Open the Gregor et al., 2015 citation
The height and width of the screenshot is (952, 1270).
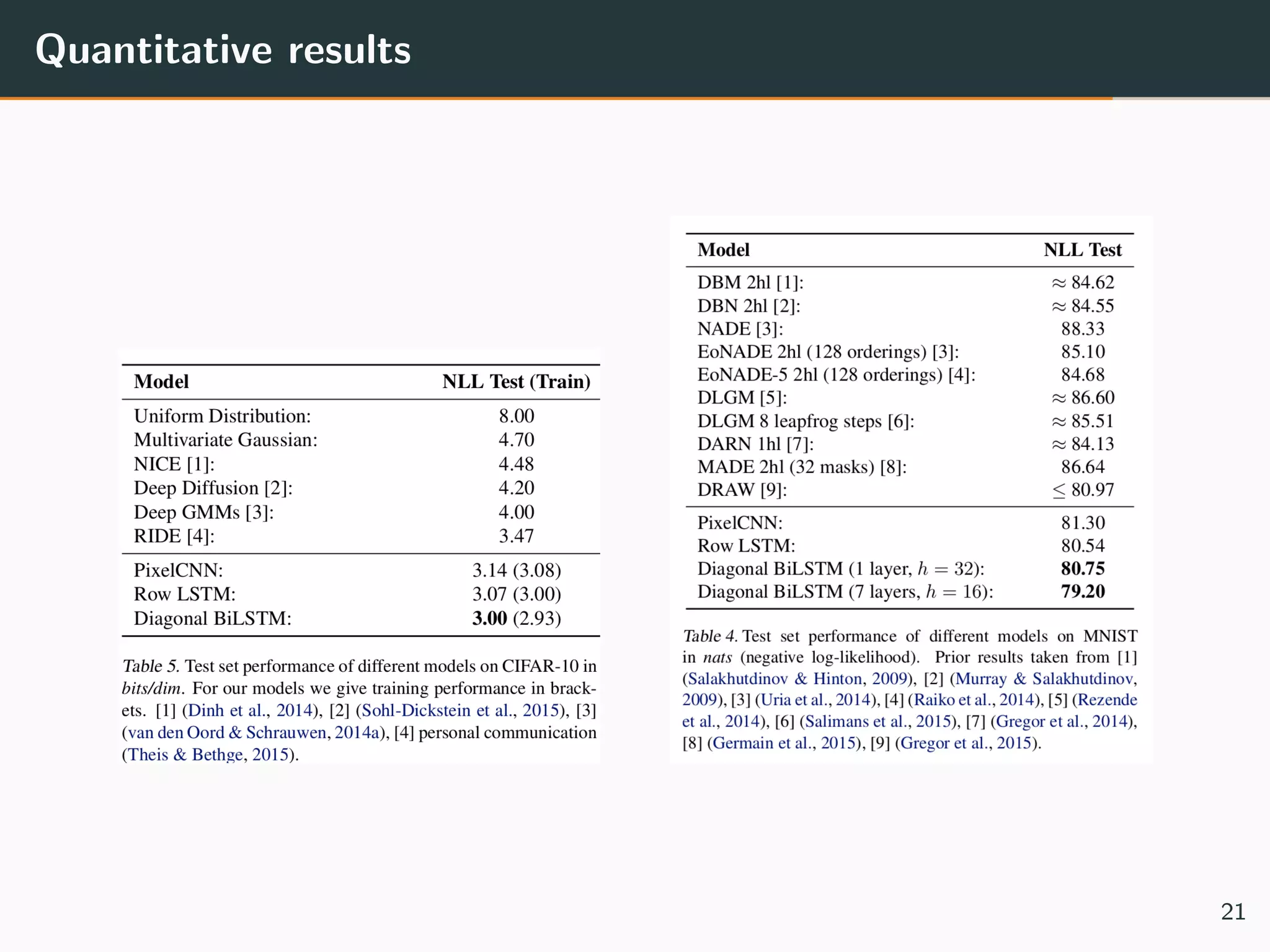[x=966, y=743]
